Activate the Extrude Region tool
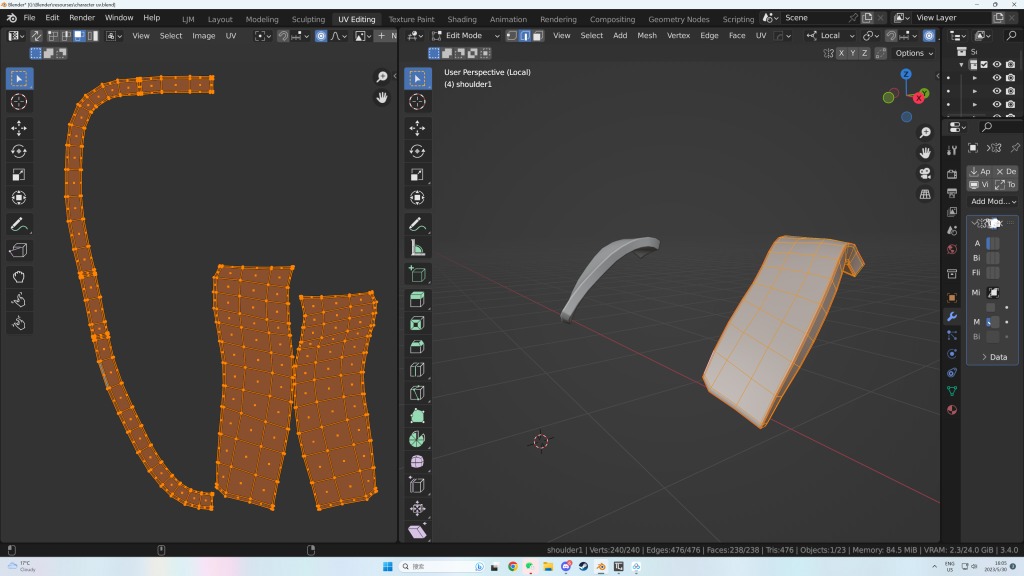Screen dimensions: 1024x576 pyautogui.click(x=417, y=300)
